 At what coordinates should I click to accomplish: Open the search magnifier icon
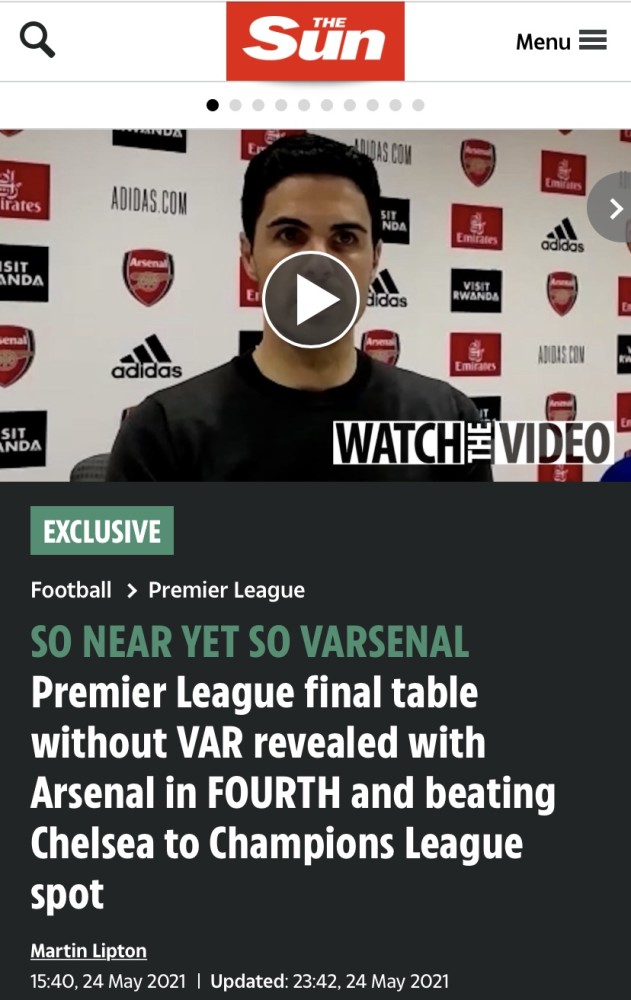coord(38,40)
